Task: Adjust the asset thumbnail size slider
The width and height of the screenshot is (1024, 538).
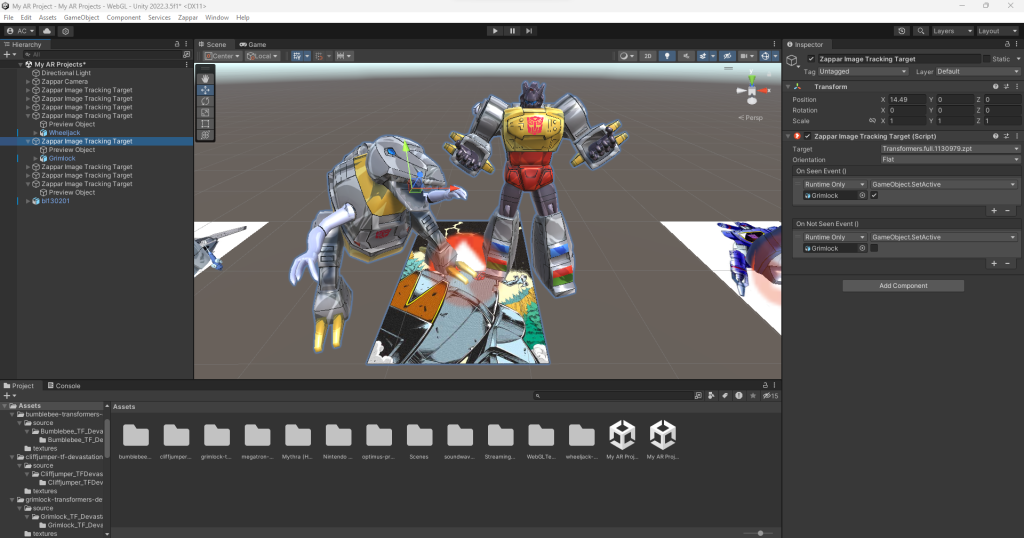Action: [760, 533]
